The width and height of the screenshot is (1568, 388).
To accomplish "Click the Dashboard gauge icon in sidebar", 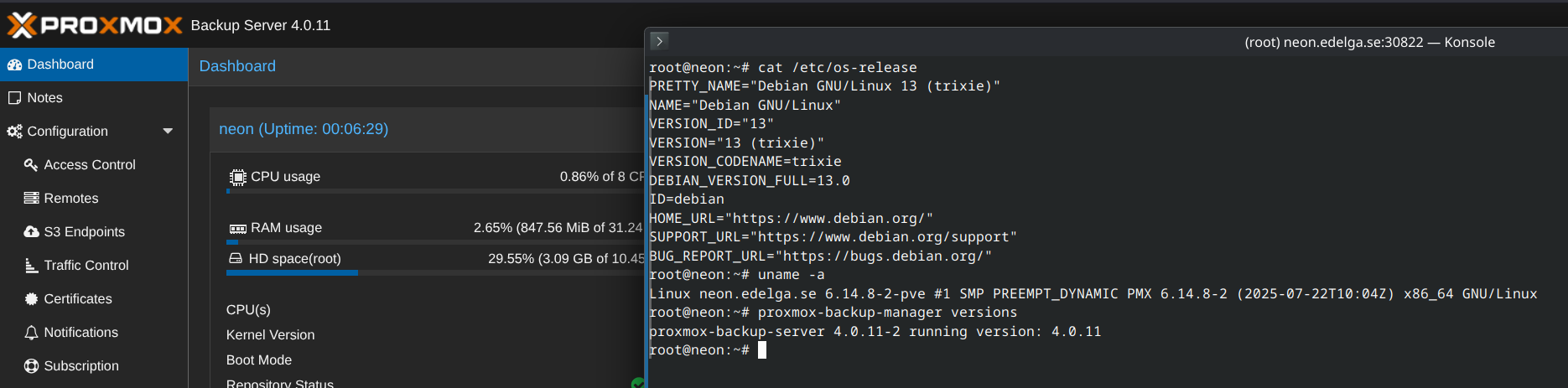I will click(x=14, y=65).
